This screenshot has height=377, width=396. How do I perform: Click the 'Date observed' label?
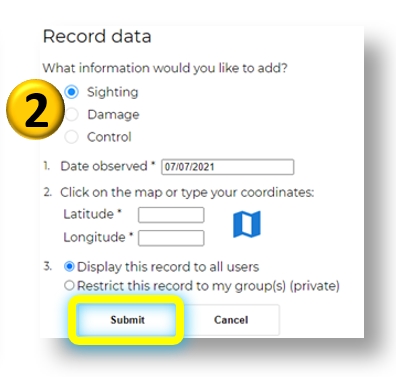[x=104, y=166]
